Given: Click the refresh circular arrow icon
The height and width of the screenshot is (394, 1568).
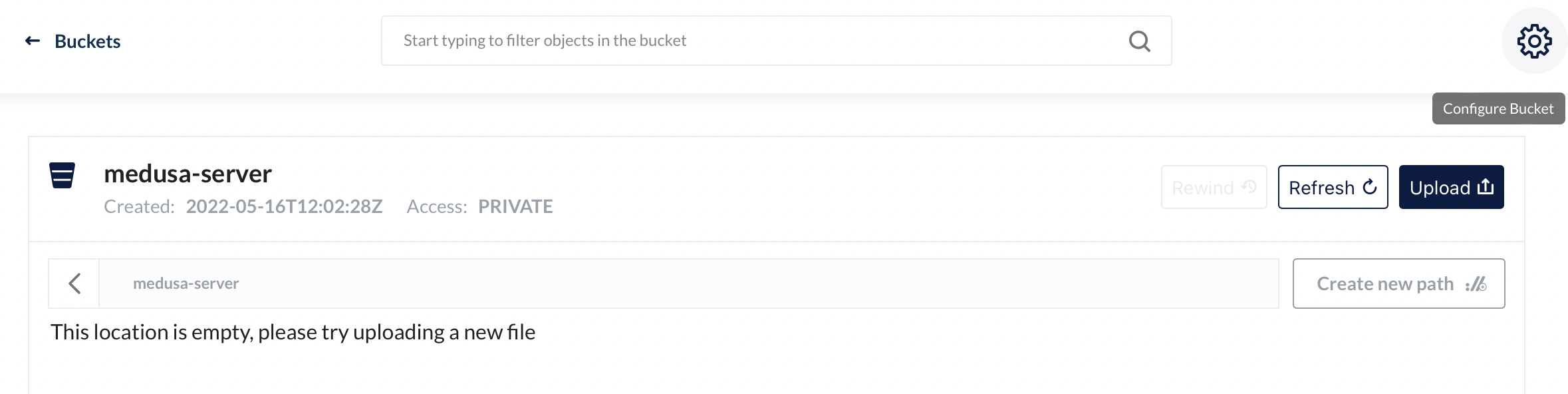Looking at the screenshot, I should point(1369,187).
